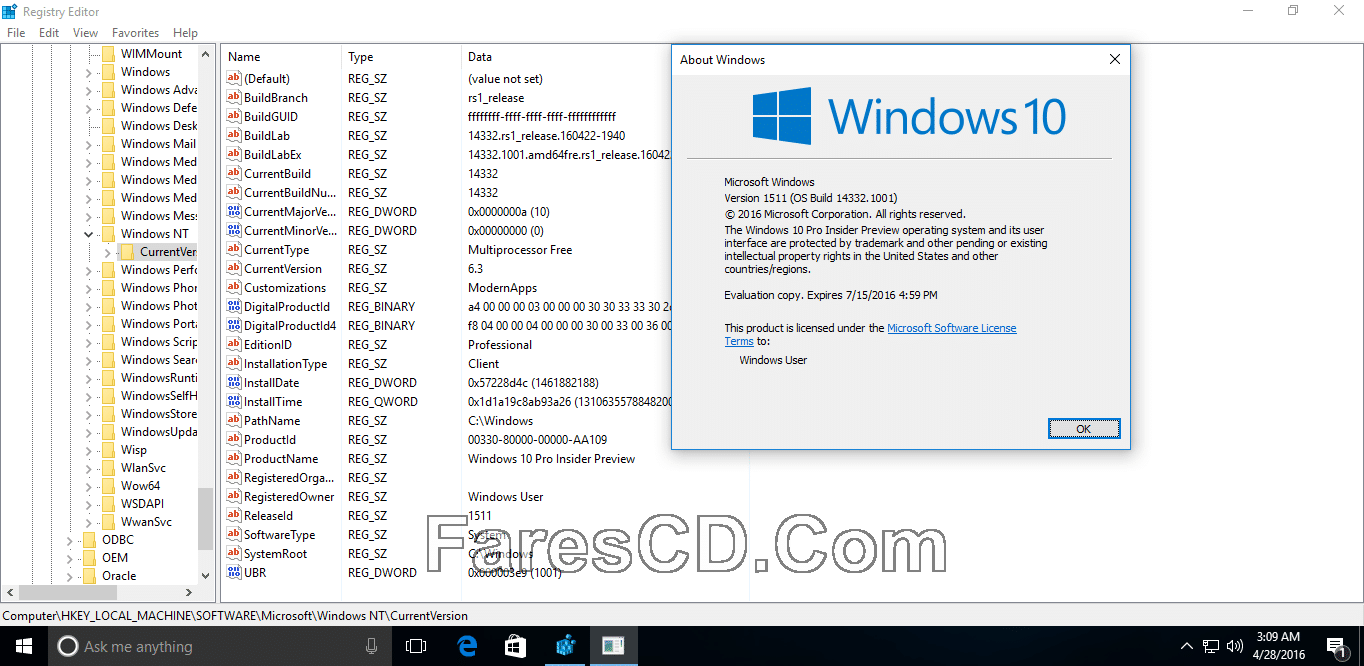The image size is (1364, 666).
Task: Click the Cortana microphone icon
Action: [x=371, y=646]
